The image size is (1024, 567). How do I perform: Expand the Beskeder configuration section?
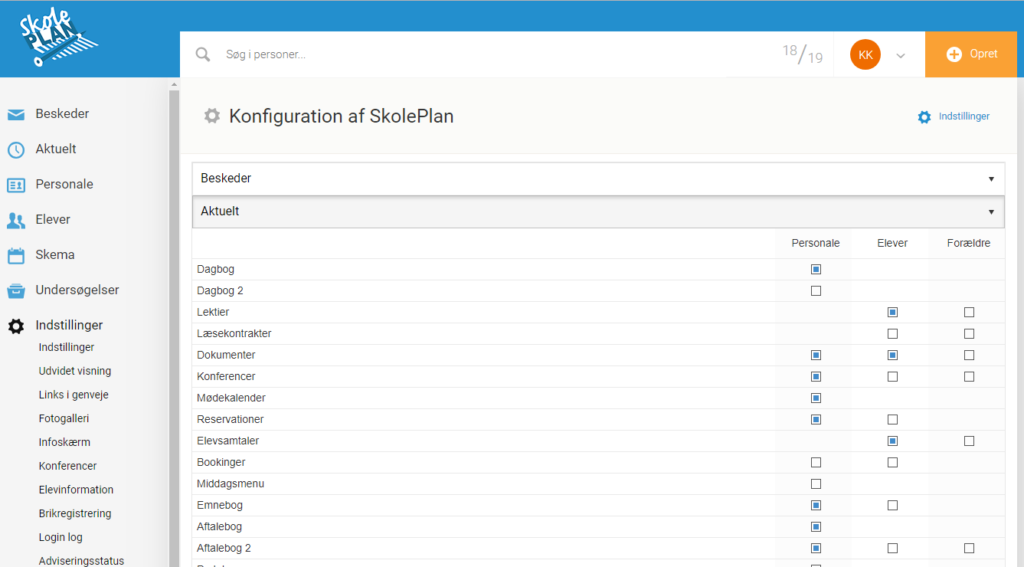(x=598, y=178)
